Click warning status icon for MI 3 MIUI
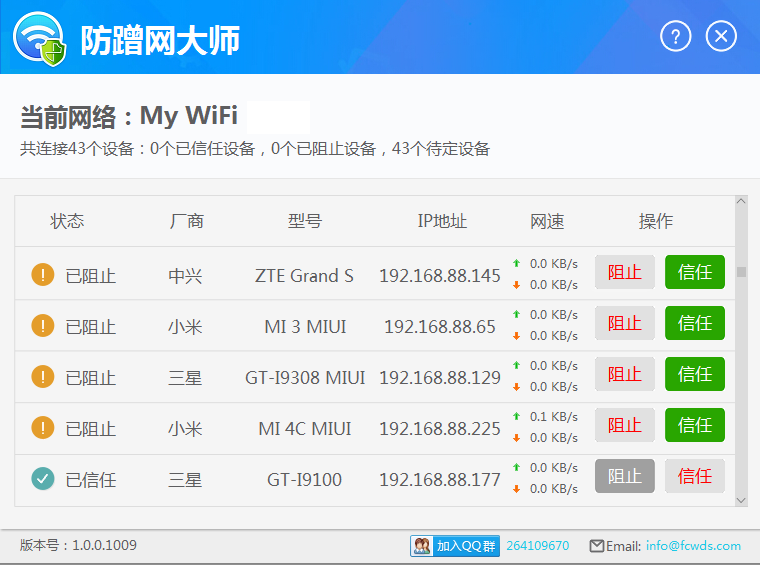The height and width of the screenshot is (565, 760). pos(43,325)
